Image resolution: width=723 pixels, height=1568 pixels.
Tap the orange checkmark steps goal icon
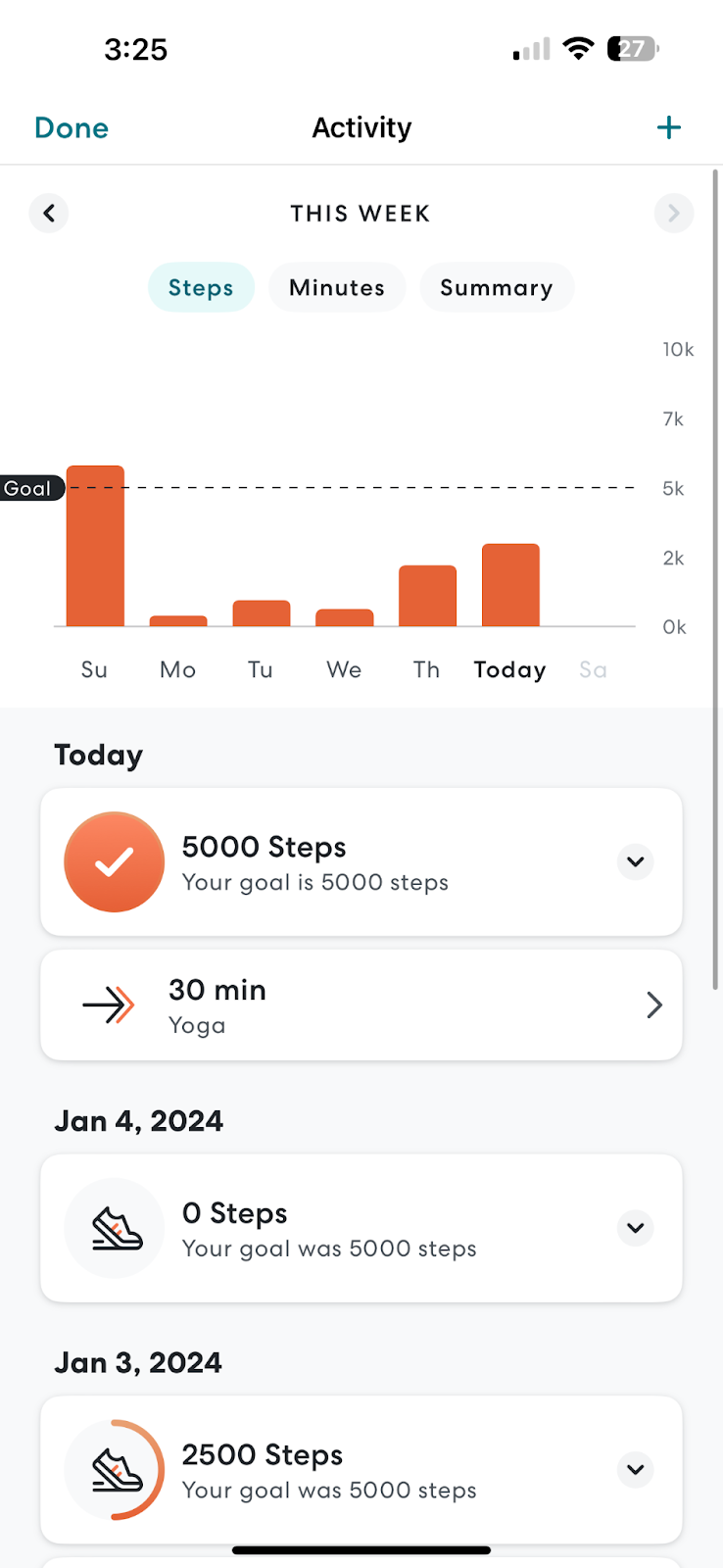pyautogui.click(x=115, y=861)
